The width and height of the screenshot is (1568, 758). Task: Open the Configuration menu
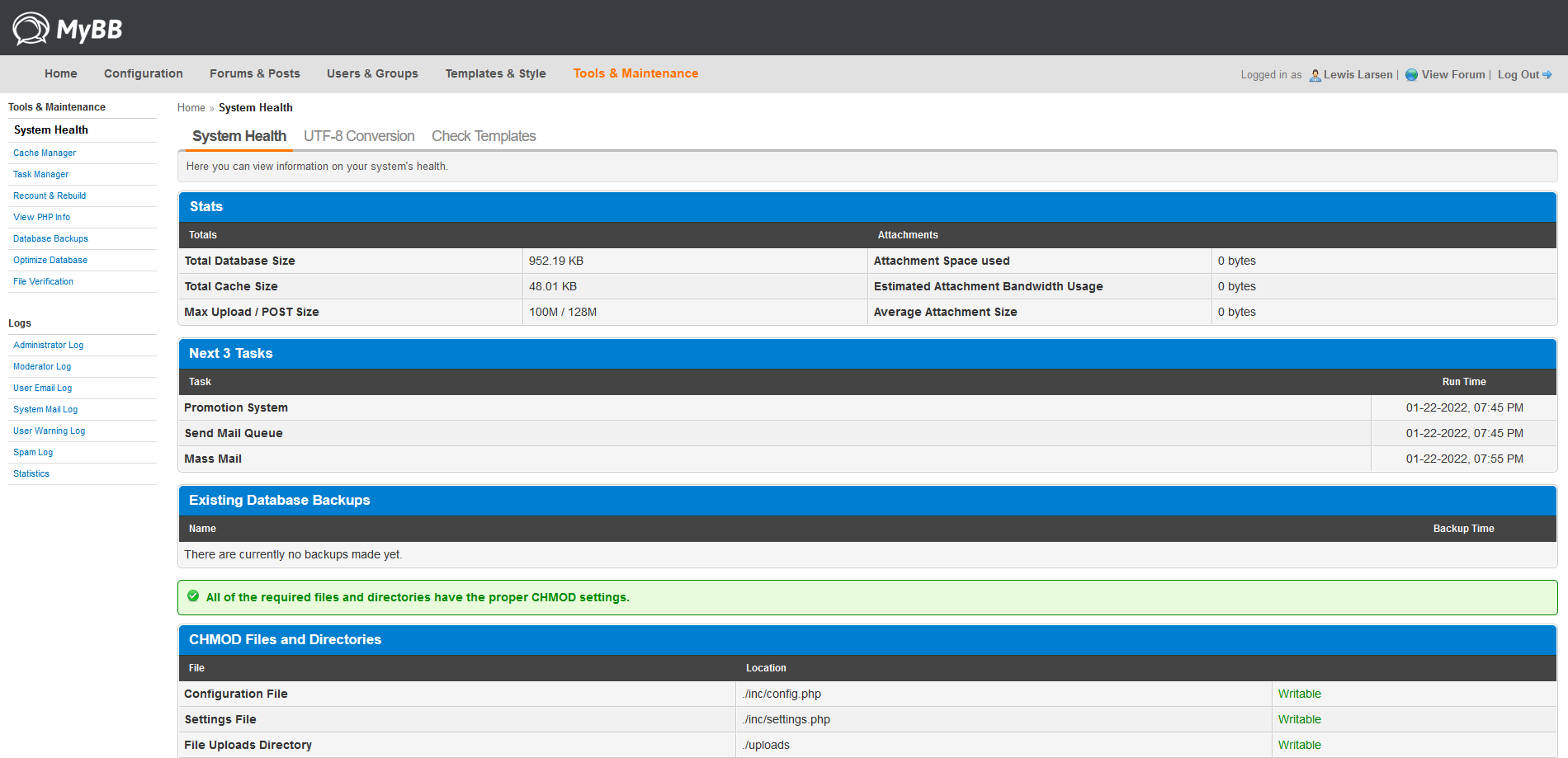143,73
